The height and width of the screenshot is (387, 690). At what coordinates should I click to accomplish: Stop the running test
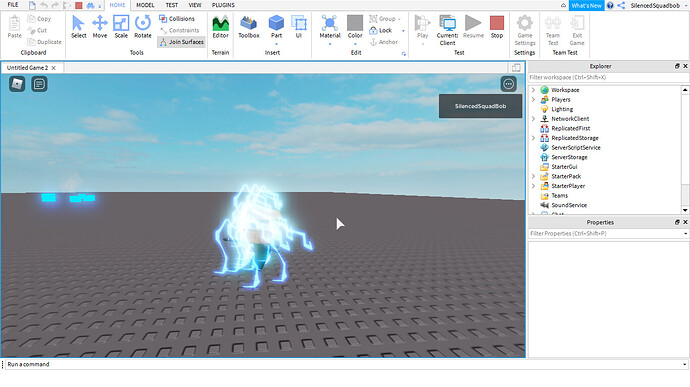[x=497, y=27]
